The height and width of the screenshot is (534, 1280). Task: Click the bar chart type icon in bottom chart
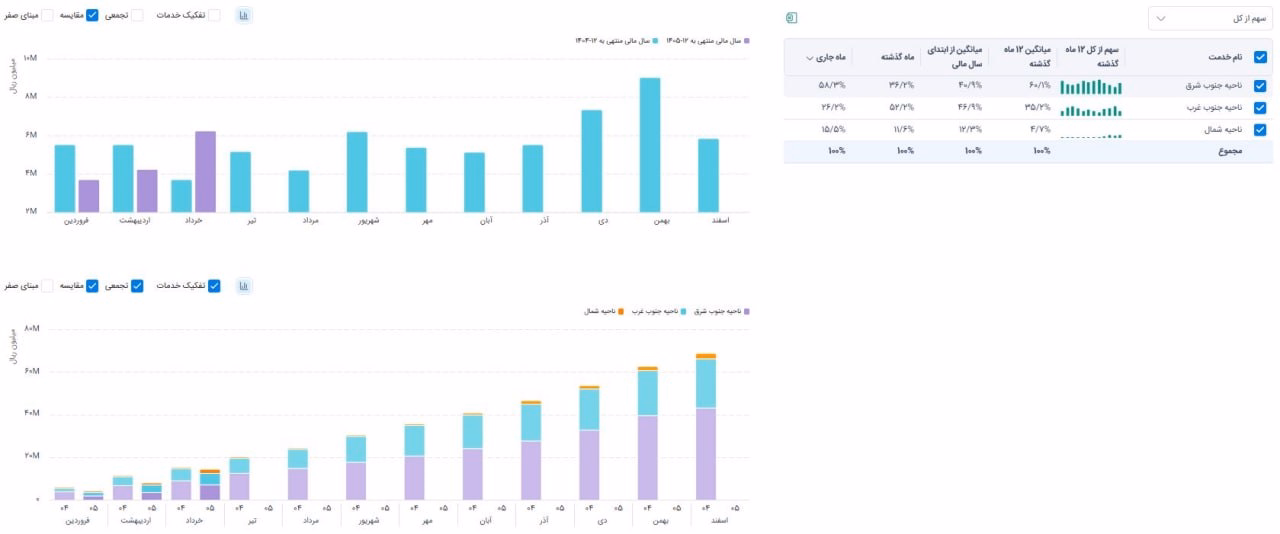click(244, 286)
